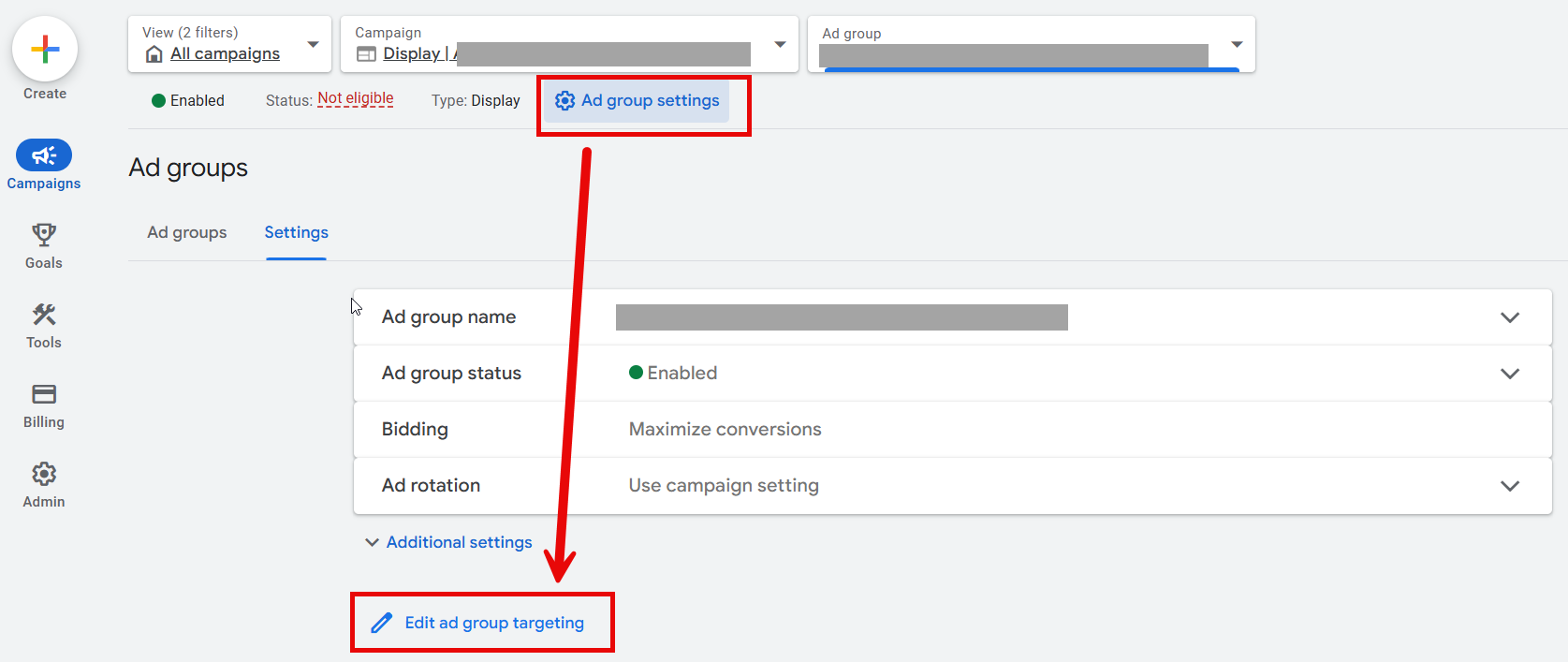Viewport: 1568px width, 662px height.
Task: Open the View All campaigns dropdown
Action: [313, 44]
